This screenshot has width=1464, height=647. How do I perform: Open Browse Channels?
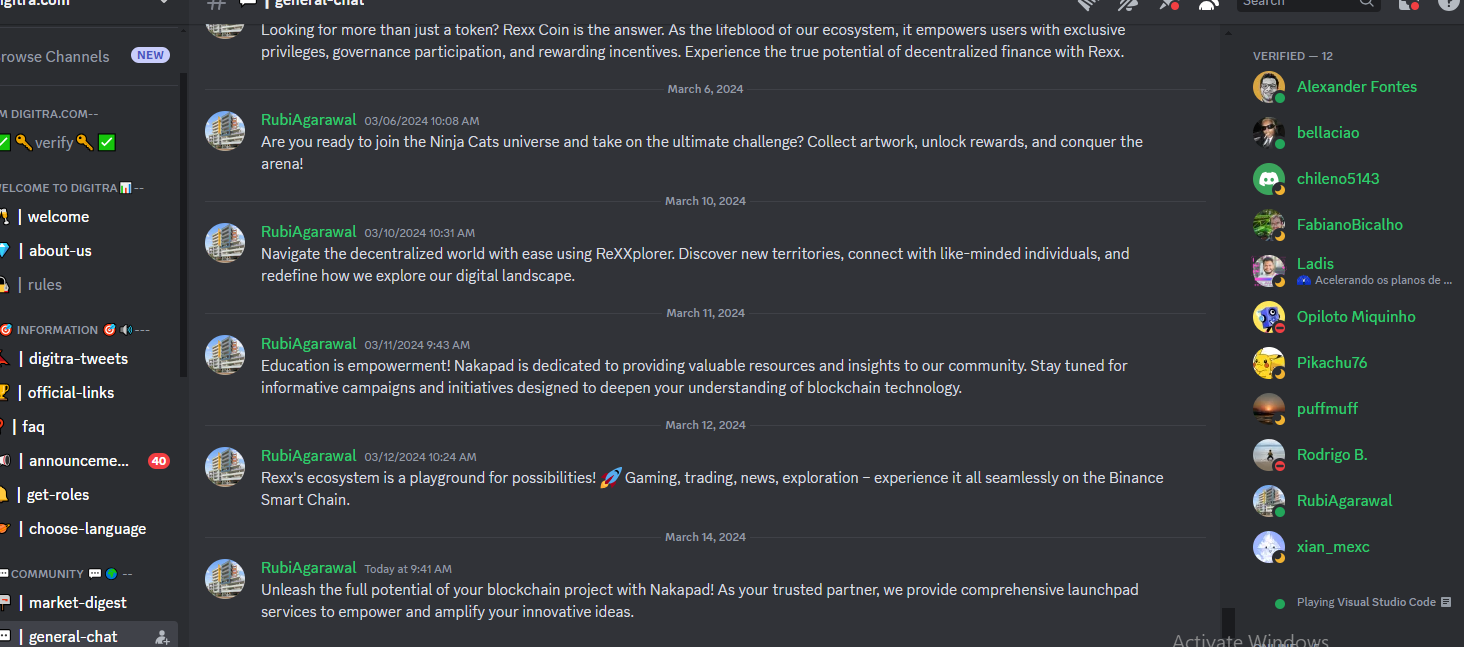tap(55, 57)
